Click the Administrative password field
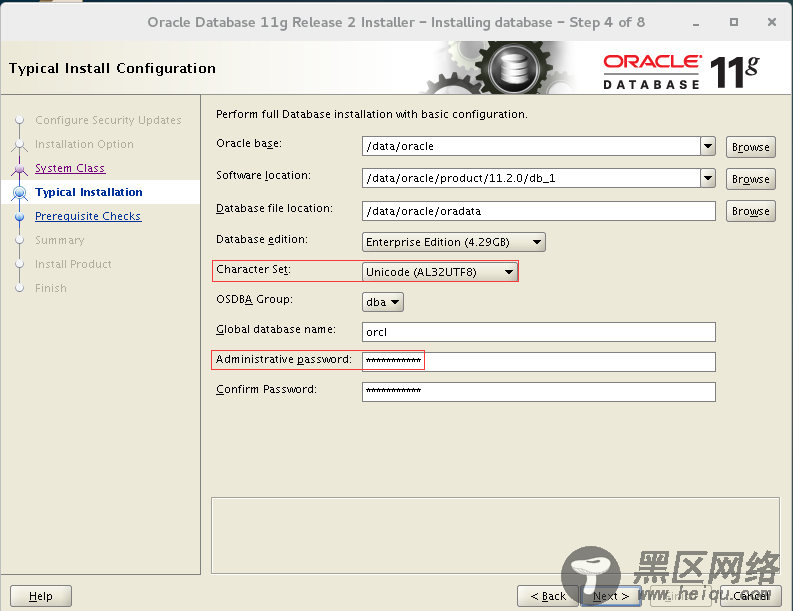793x611 pixels. pyautogui.click(x=539, y=362)
